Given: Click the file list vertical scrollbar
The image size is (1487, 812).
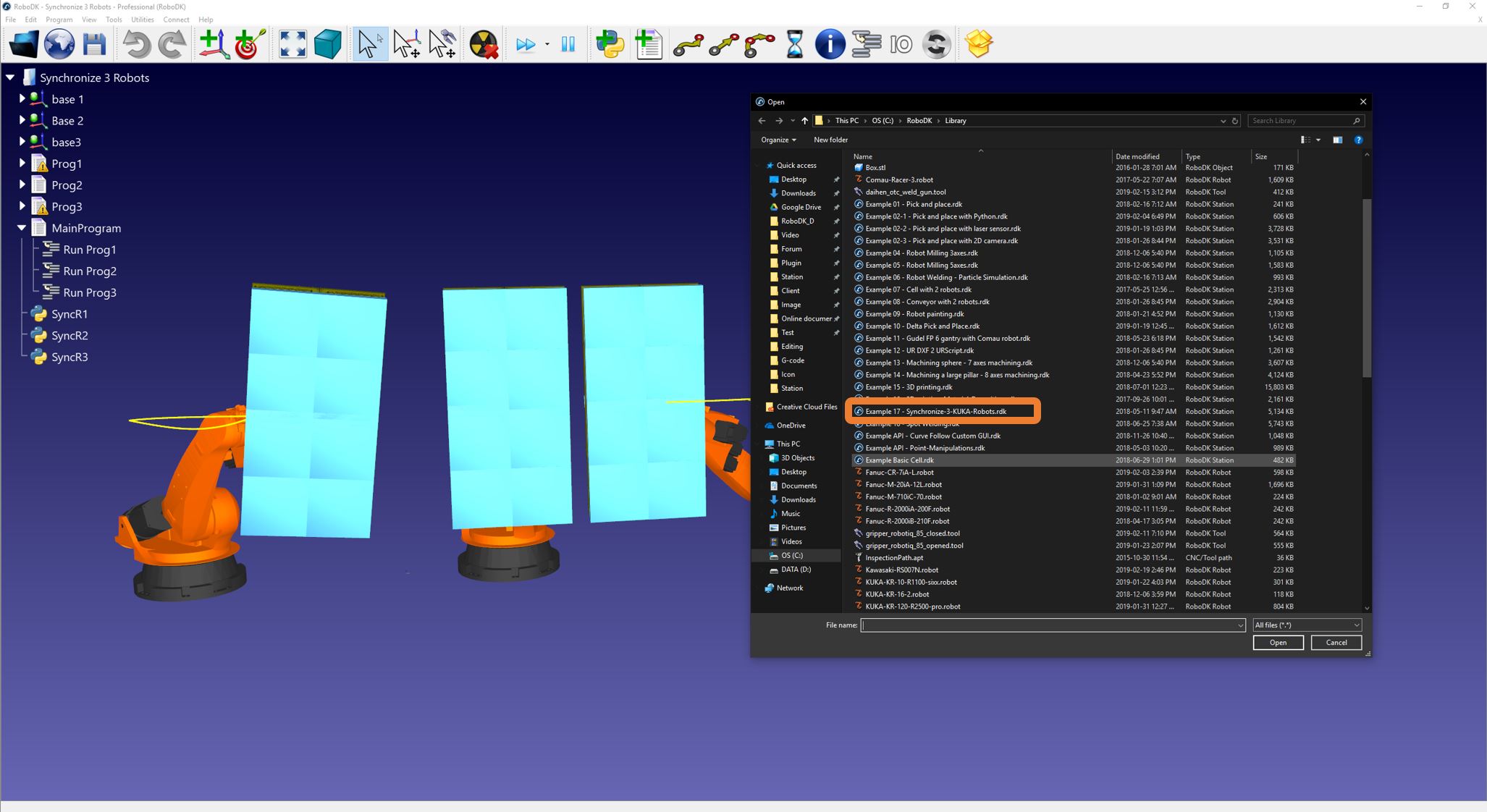Looking at the screenshot, I should pos(1366,289).
